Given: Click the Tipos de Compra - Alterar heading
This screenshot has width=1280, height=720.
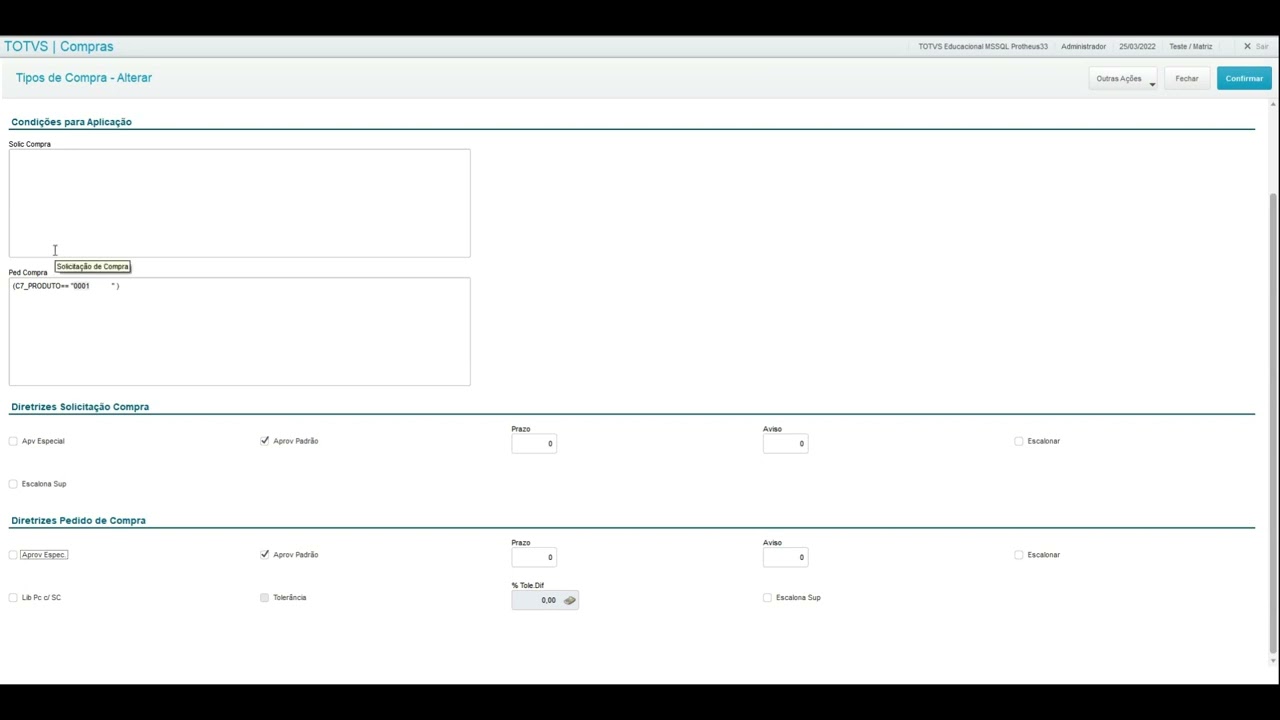Looking at the screenshot, I should click(x=84, y=78).
